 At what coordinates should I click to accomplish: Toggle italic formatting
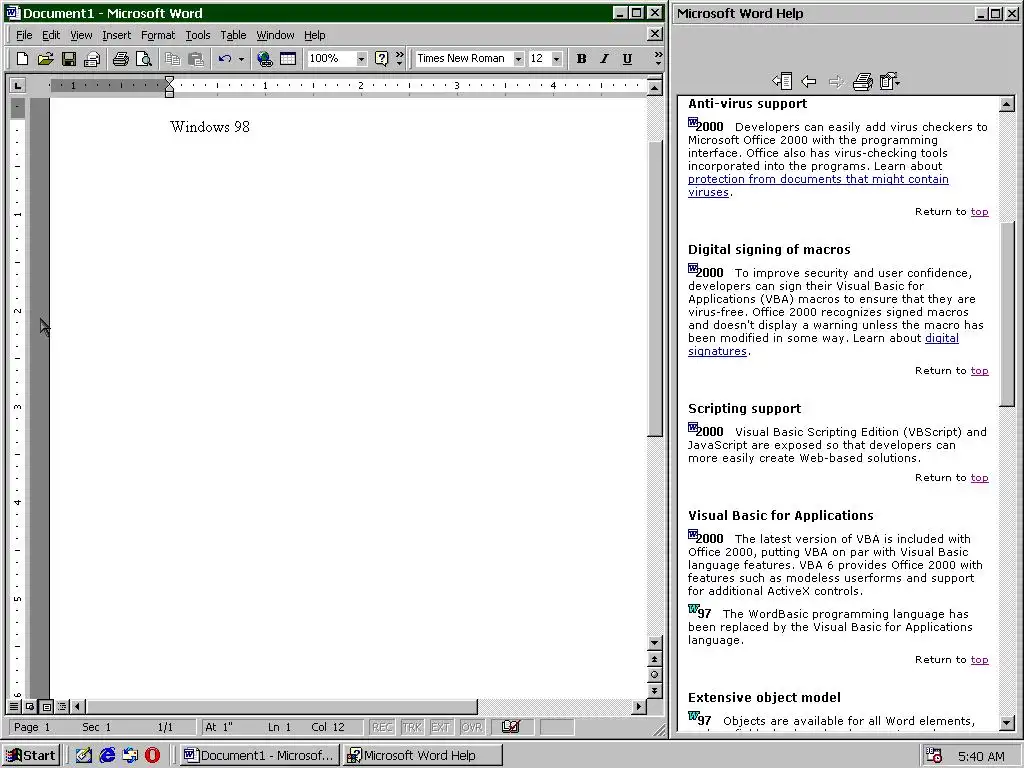[604, 59]
